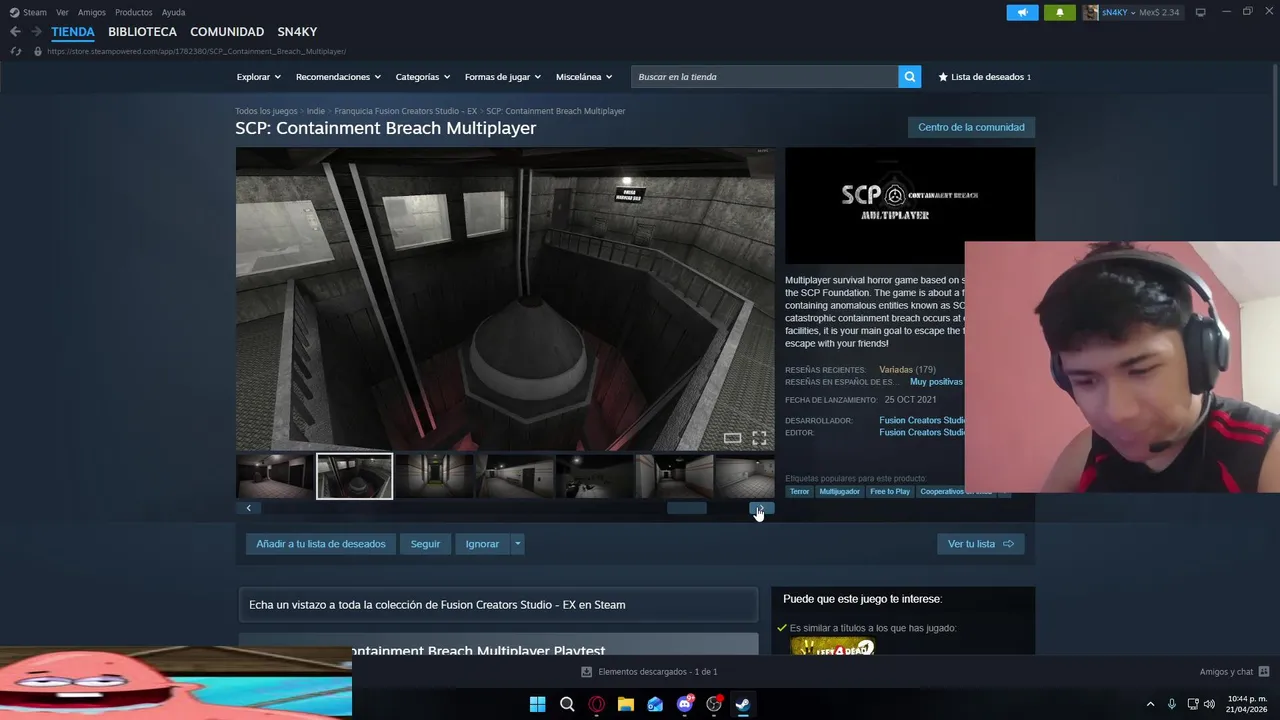Open the Franquicia Fusion Creators Studio breadcrumb
1280x720 pixels.
(x=406, y=111)
